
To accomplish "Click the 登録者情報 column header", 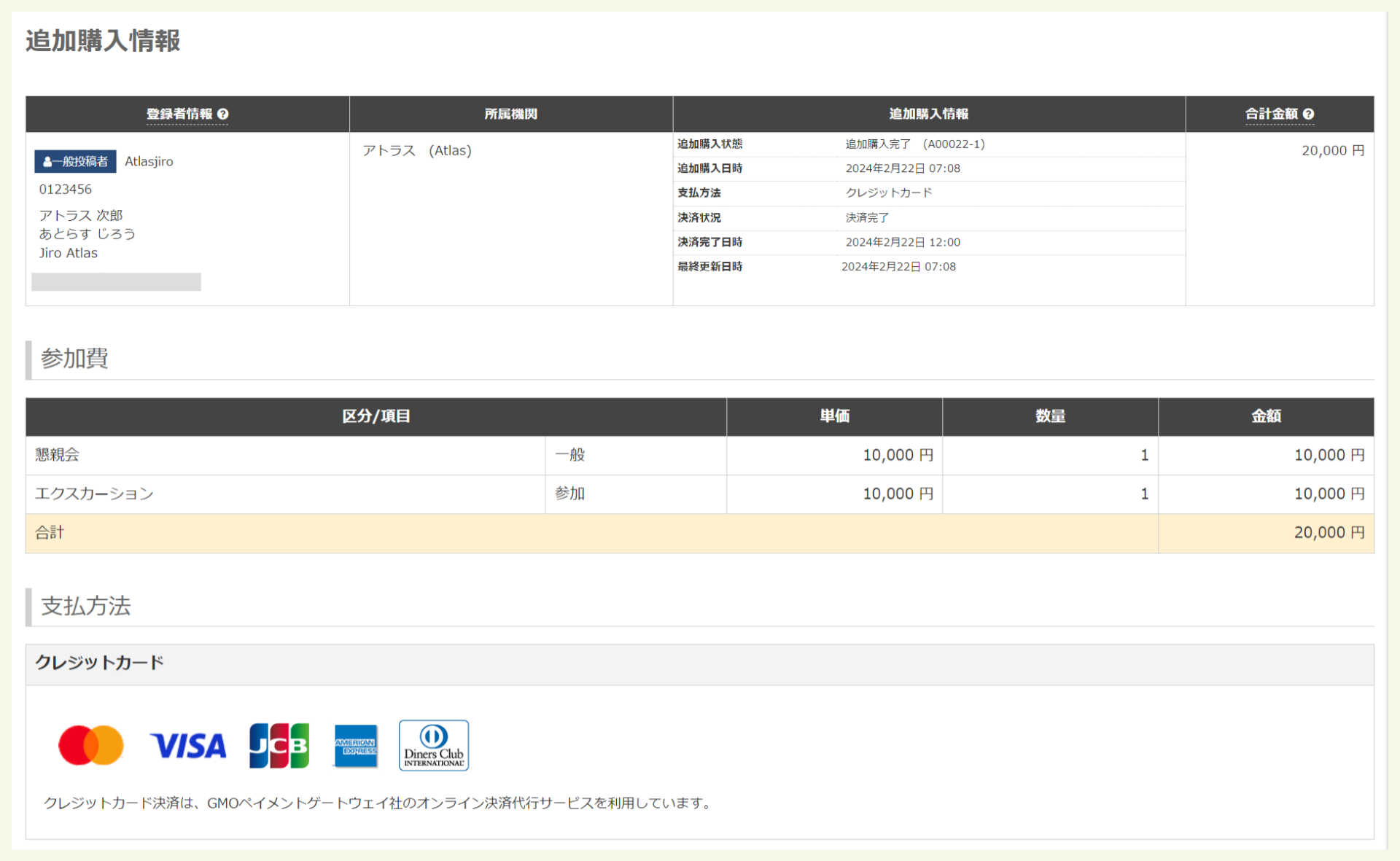I will coord(181,114).
